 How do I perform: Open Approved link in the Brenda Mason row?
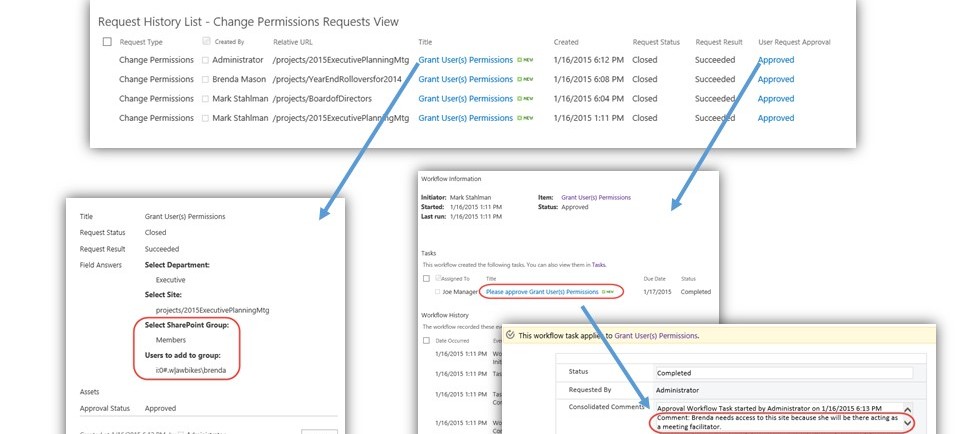pos(776,80)
